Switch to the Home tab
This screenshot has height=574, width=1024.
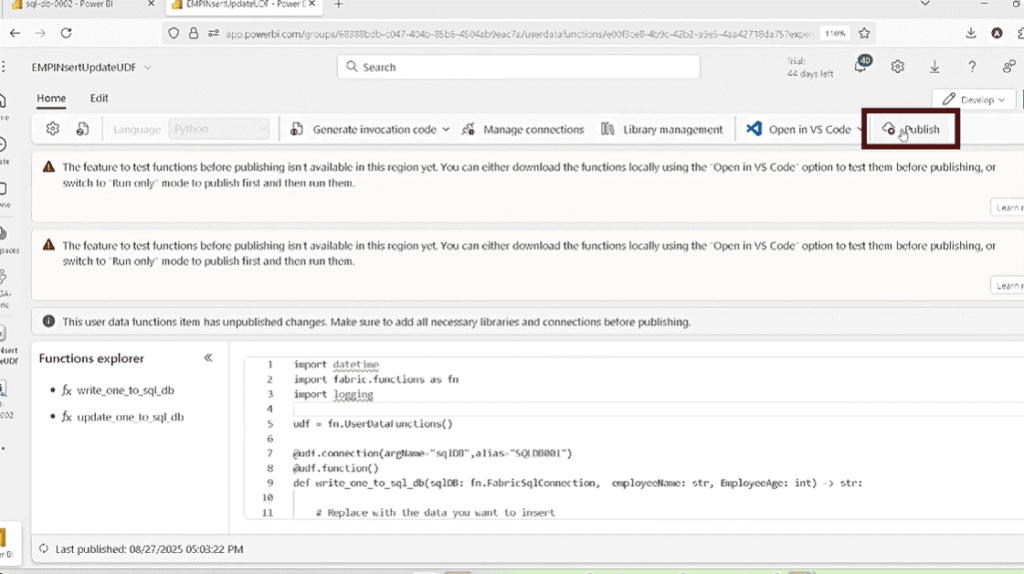pyautogui.click(x=51, y=98)
